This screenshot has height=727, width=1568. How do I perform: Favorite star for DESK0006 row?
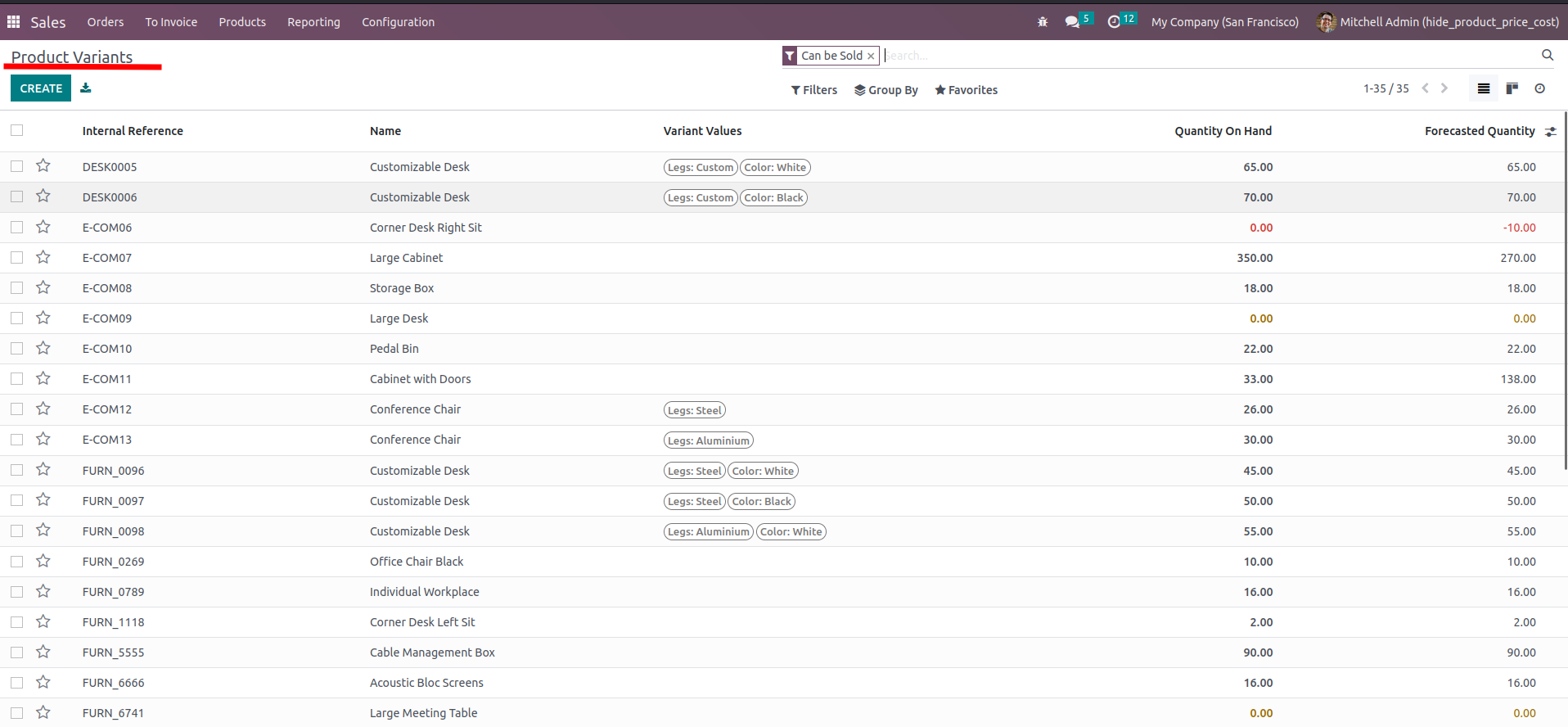pyautogui.click(x=43, y=196)
